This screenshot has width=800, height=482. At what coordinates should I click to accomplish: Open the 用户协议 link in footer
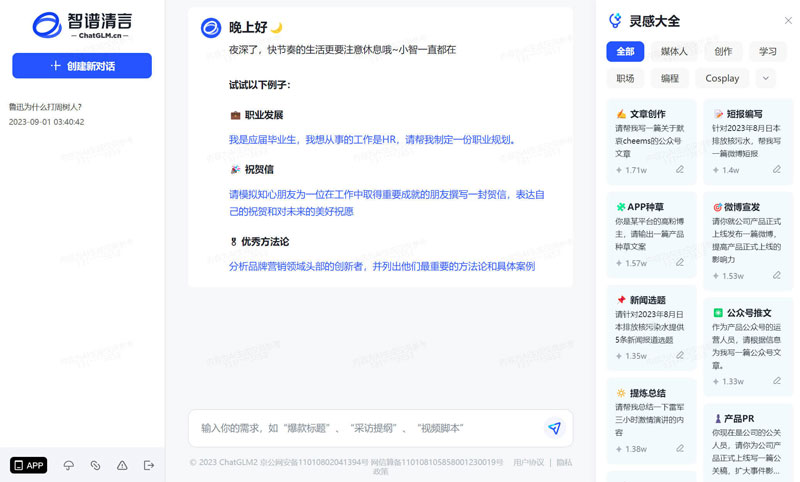pos(528,462)
